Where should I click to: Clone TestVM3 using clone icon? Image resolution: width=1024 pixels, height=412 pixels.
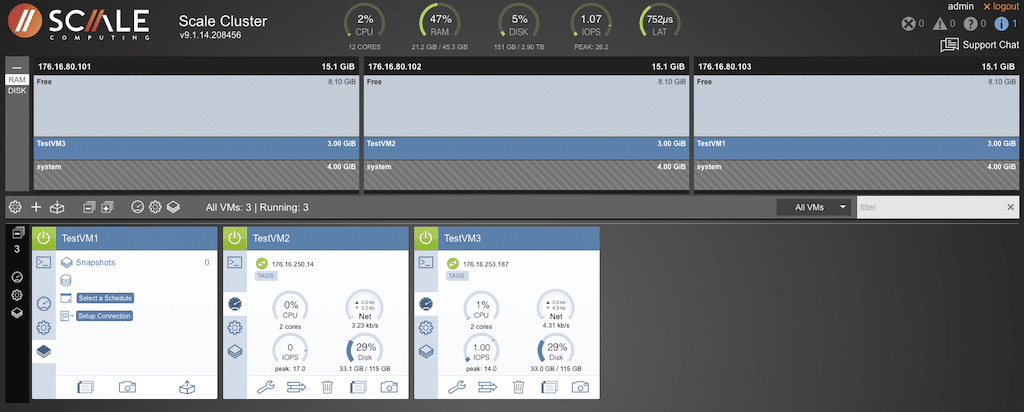pyautogui.click(x=549, y=387)
